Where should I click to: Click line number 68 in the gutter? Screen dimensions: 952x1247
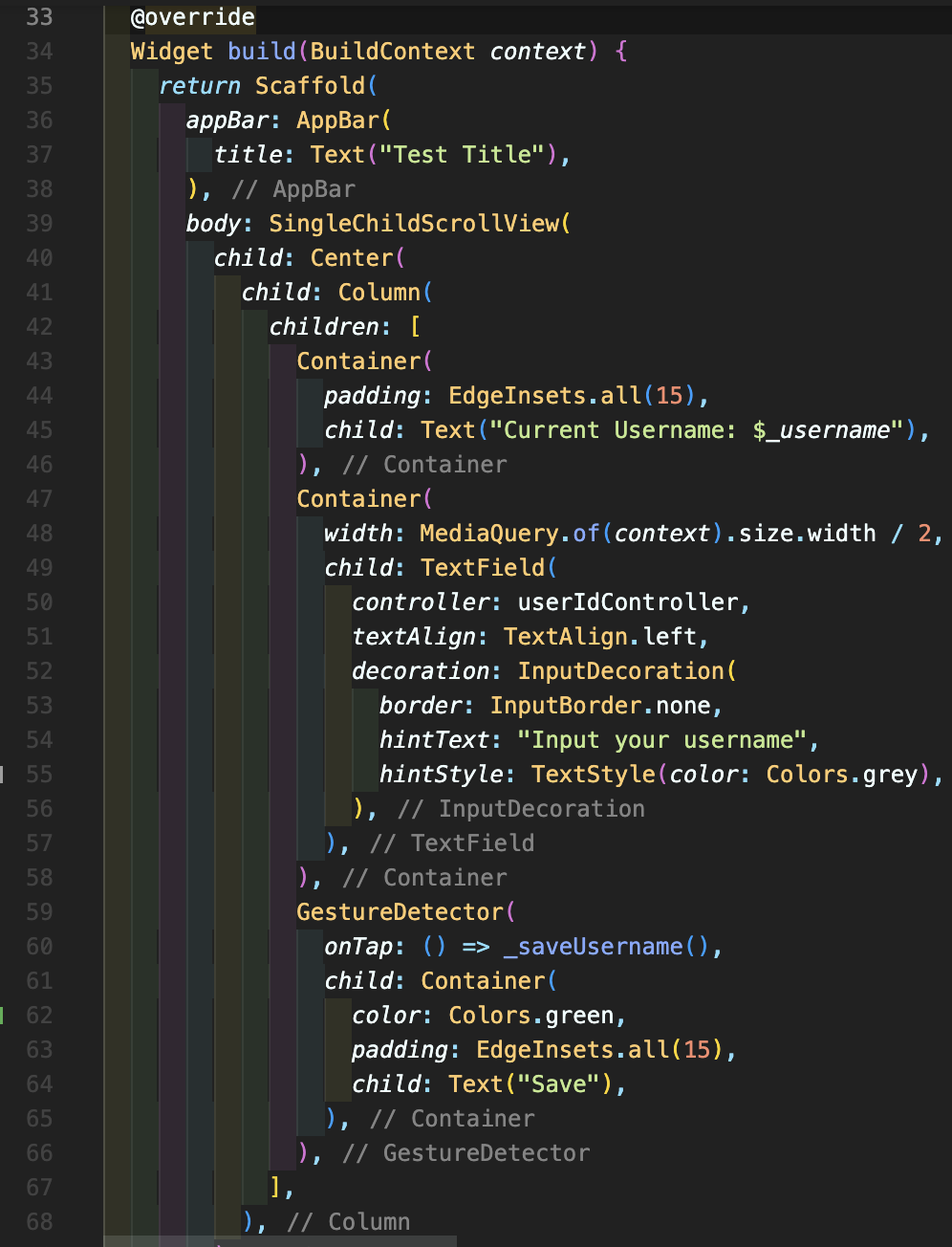coord(39,1222)
